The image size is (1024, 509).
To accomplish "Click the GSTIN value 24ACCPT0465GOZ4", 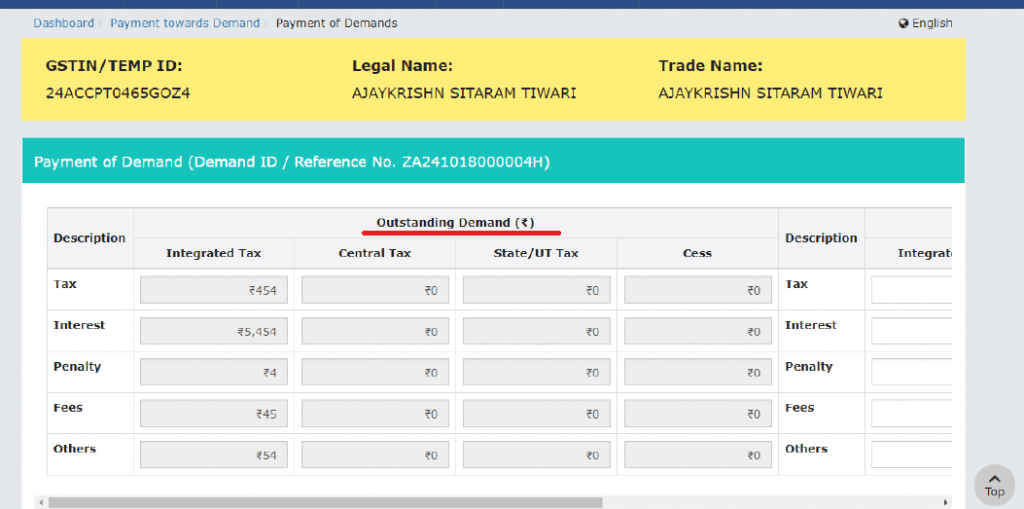I will (x=118, y=93).
